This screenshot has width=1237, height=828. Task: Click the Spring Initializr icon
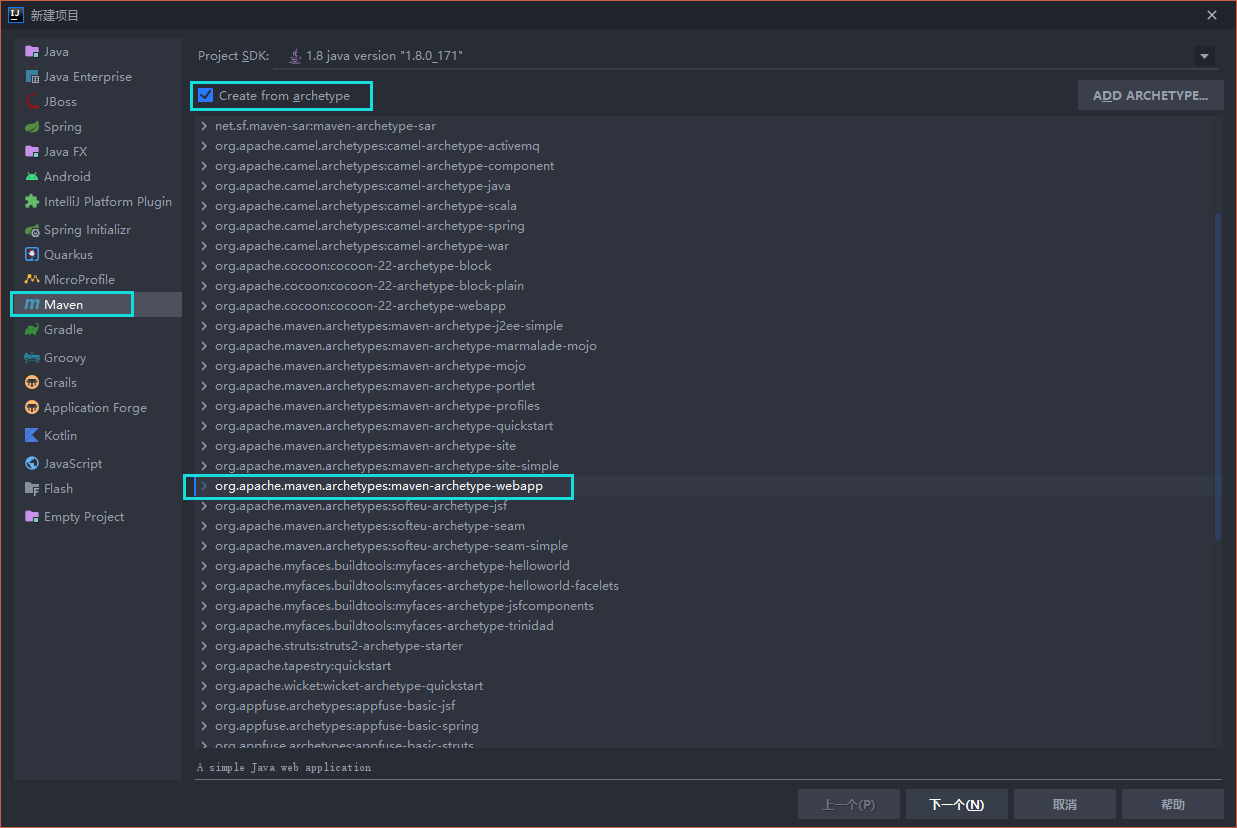pos(32,230)
